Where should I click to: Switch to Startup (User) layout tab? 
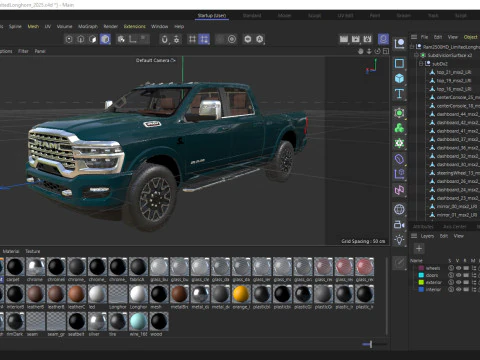click(212, 15)
